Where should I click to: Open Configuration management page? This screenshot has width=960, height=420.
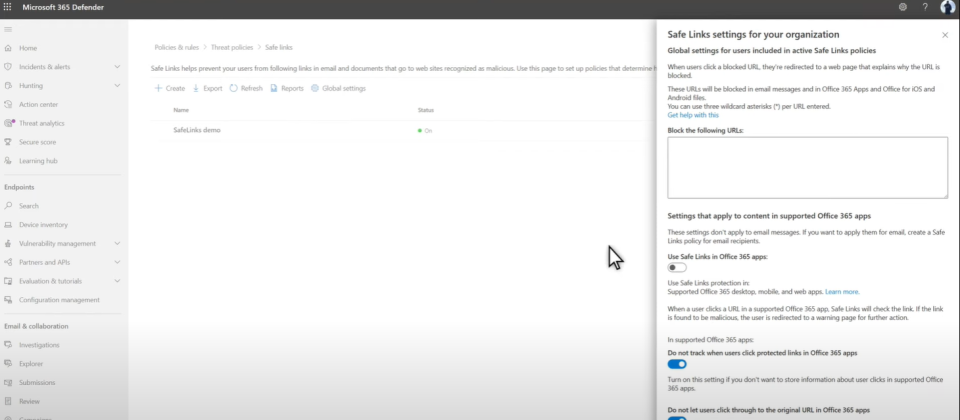[x=59, y=300]
